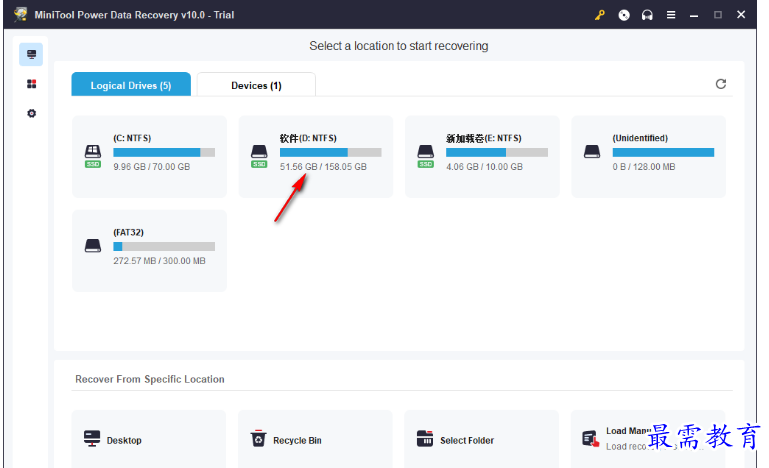
Task: Click the "4.06 GB / 10.00 GB" text
Action: [x=485, y=167]
